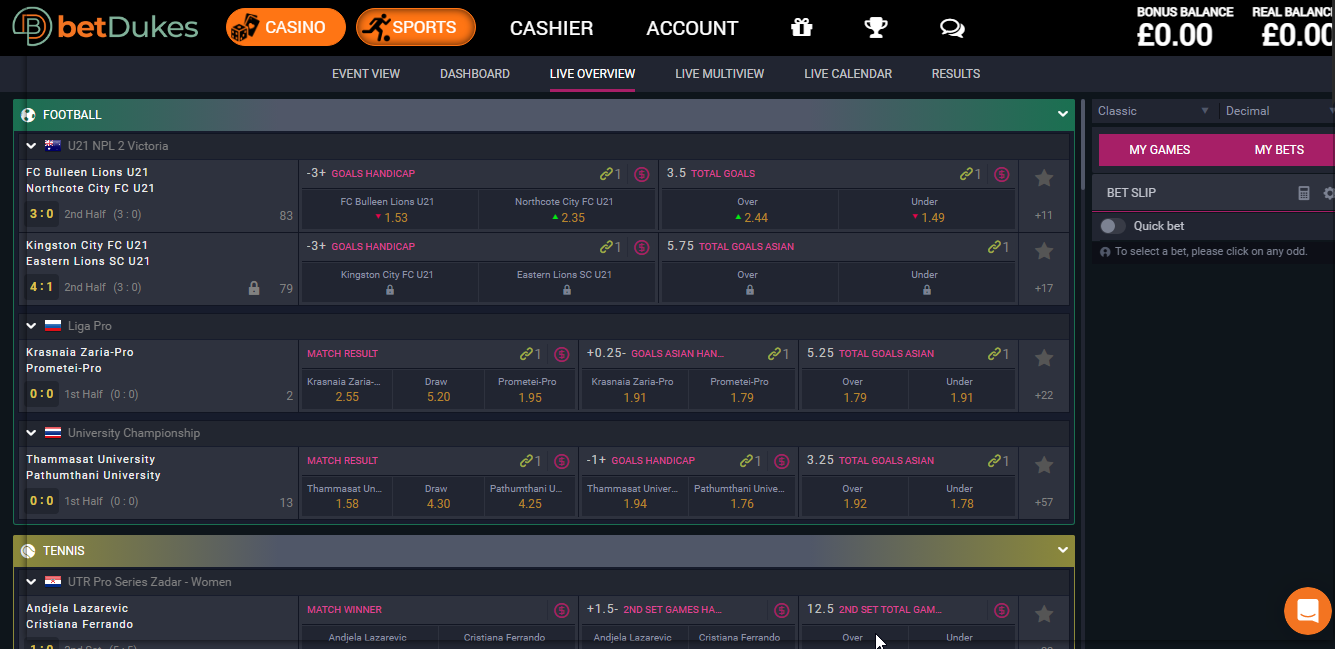Go to the Results tab
The width and height of the screenshot is (1335, 649).
pos(956,74)
